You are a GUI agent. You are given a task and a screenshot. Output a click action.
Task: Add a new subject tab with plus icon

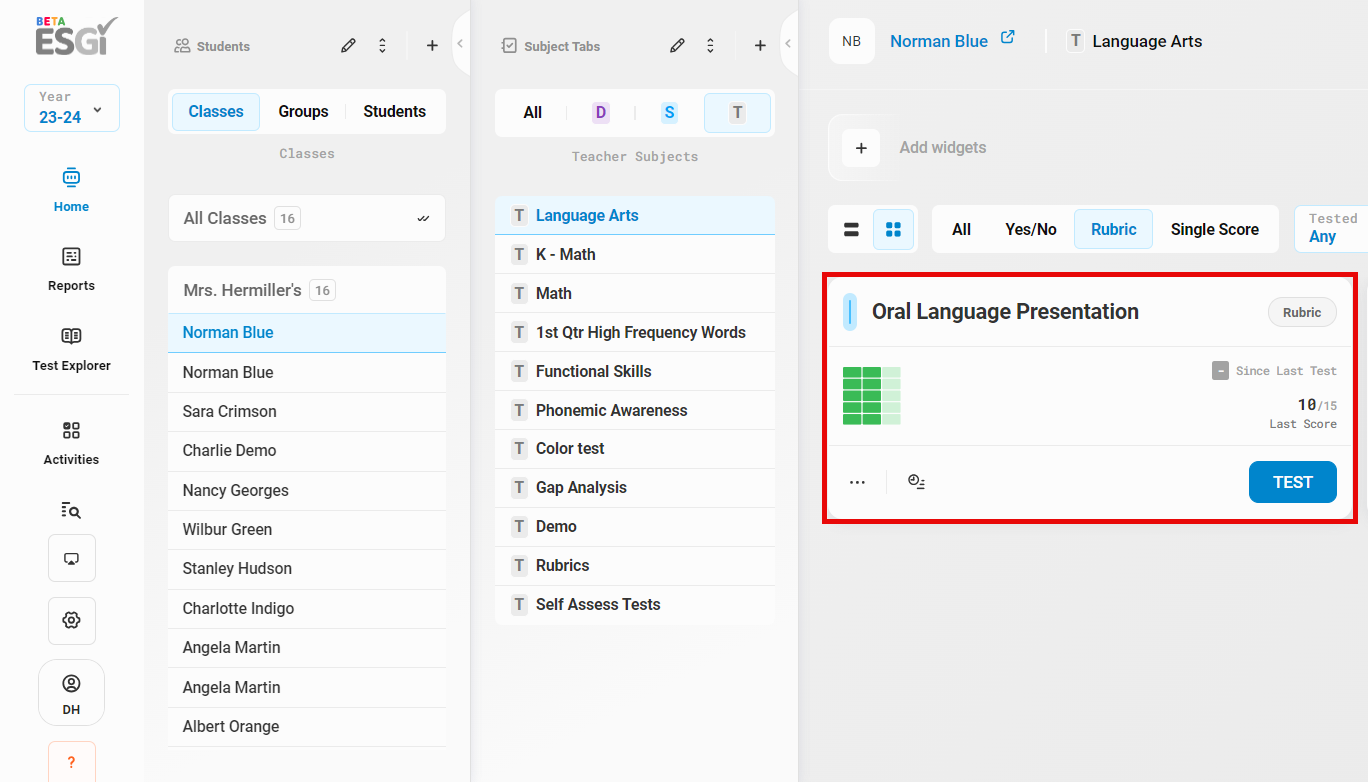[x=760, y=46]
